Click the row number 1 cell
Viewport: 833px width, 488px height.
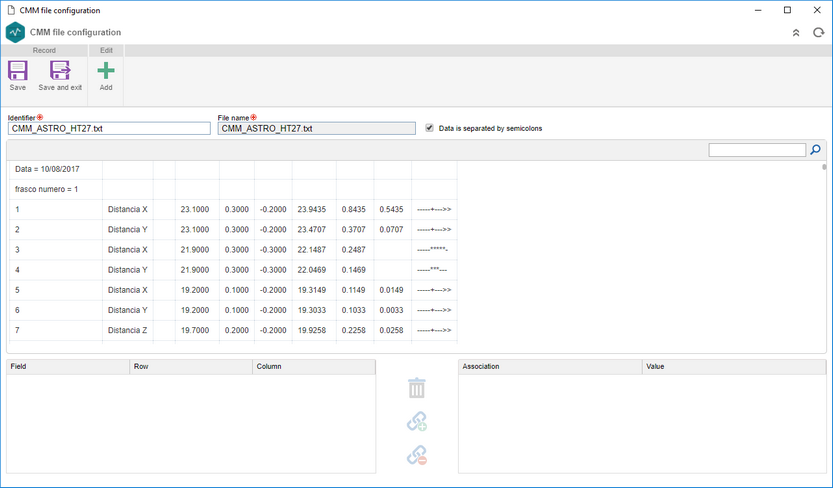click(x=56, y=209)
